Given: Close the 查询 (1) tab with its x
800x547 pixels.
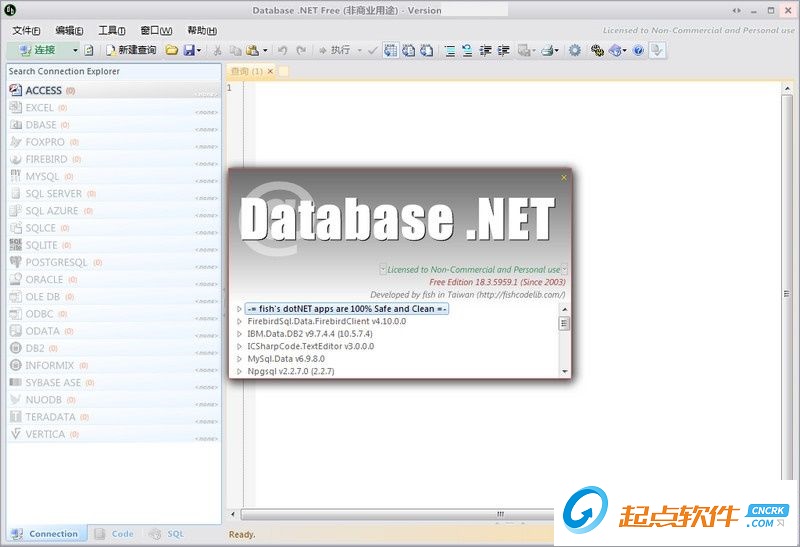Looking at the screenshot, I should pyautogui.click(x=270, y=71).
